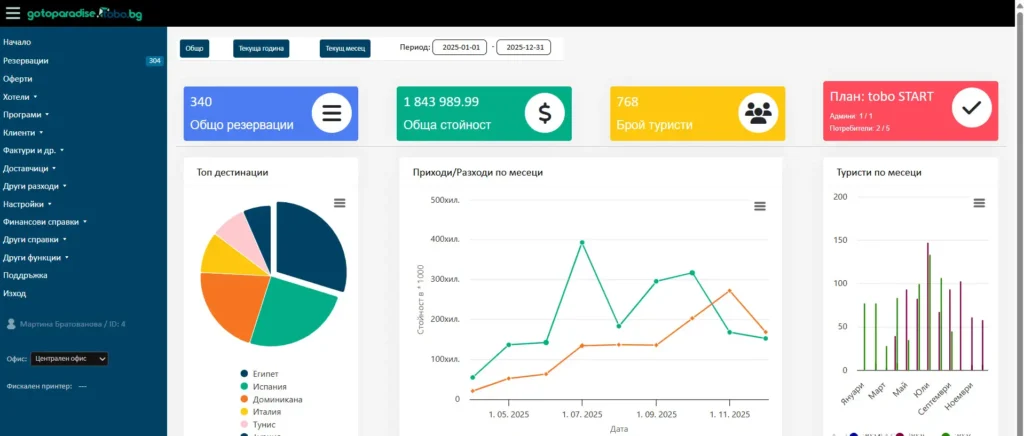Screen dimensions: 1024x436
Task: Expand the Други функции submenu
Action: point(36,258)
